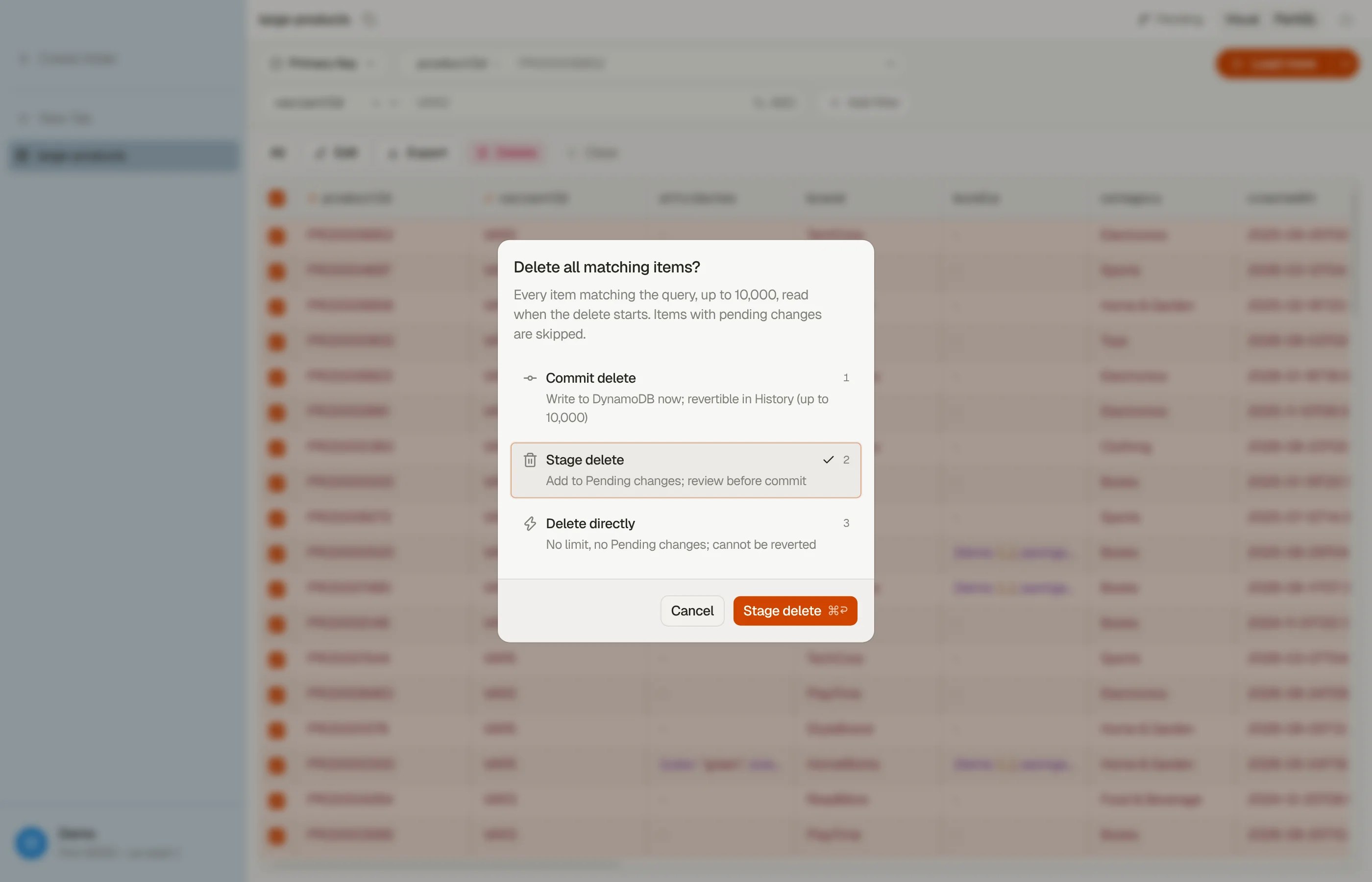Click the 'Delete all matching items?' heading
This screenshot has width=1372, height=882.
(607, 267)
